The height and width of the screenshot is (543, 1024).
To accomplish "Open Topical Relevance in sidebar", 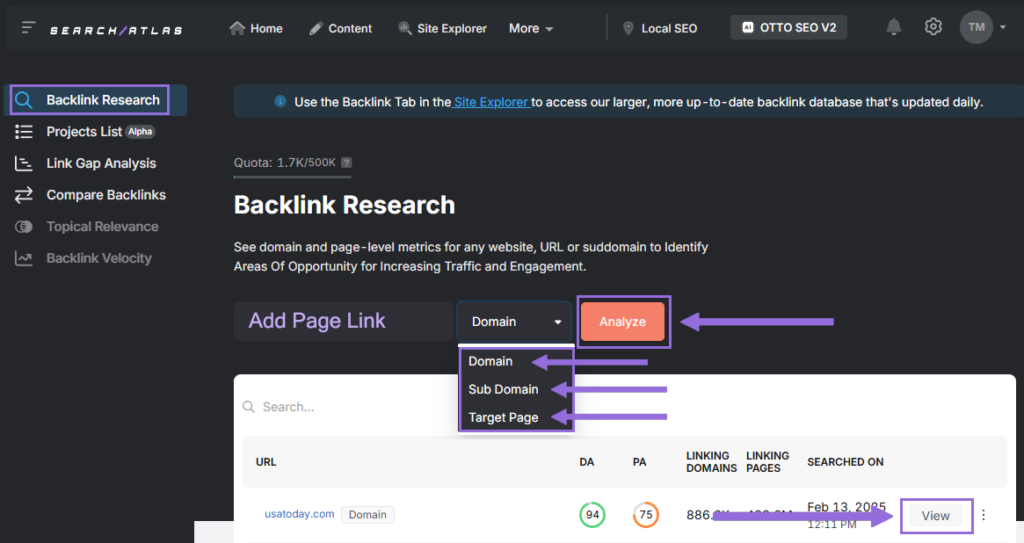I will pos(87,227).
